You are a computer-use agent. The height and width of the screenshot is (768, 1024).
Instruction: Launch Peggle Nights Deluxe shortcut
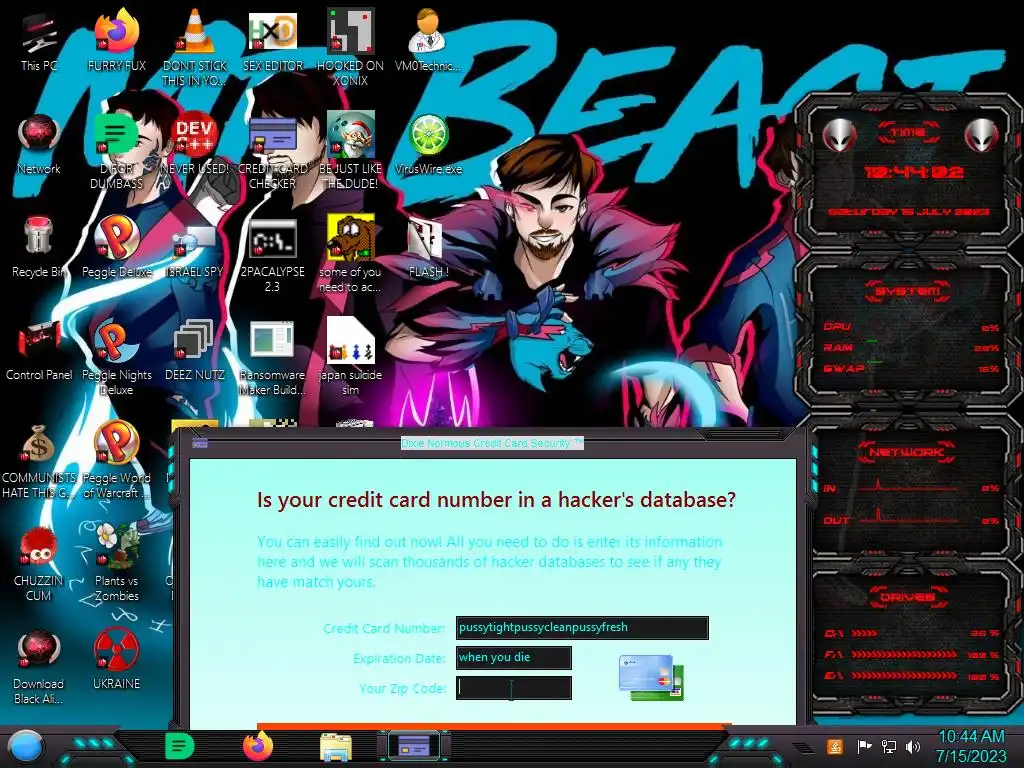coord(117,358)
